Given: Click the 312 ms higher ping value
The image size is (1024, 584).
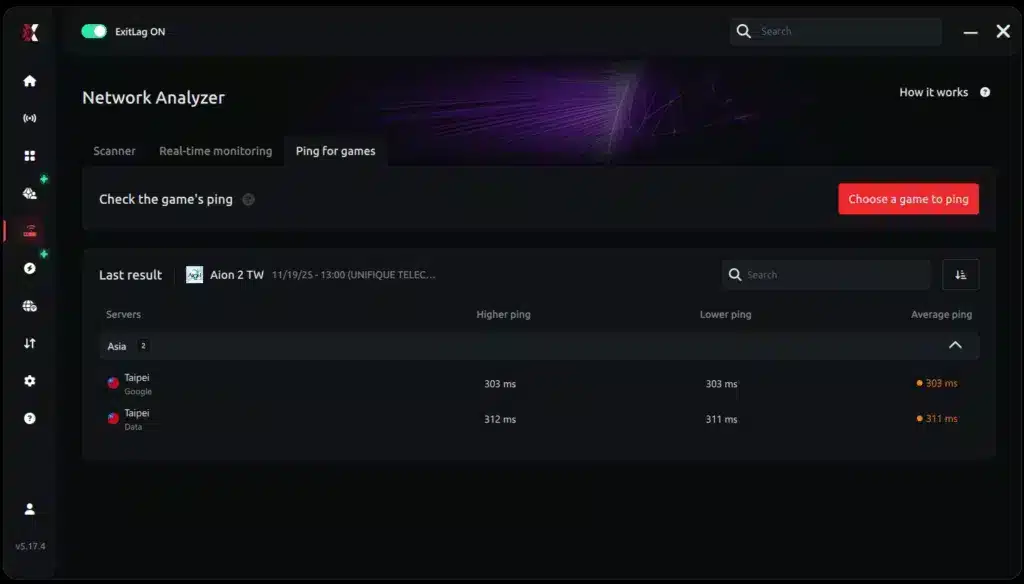Looking at the screenshot, I should coord(500,419).
